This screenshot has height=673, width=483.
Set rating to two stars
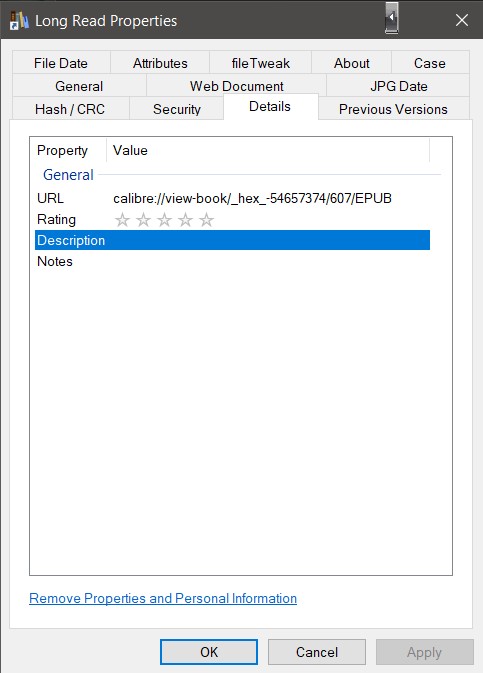pos(143,220)
